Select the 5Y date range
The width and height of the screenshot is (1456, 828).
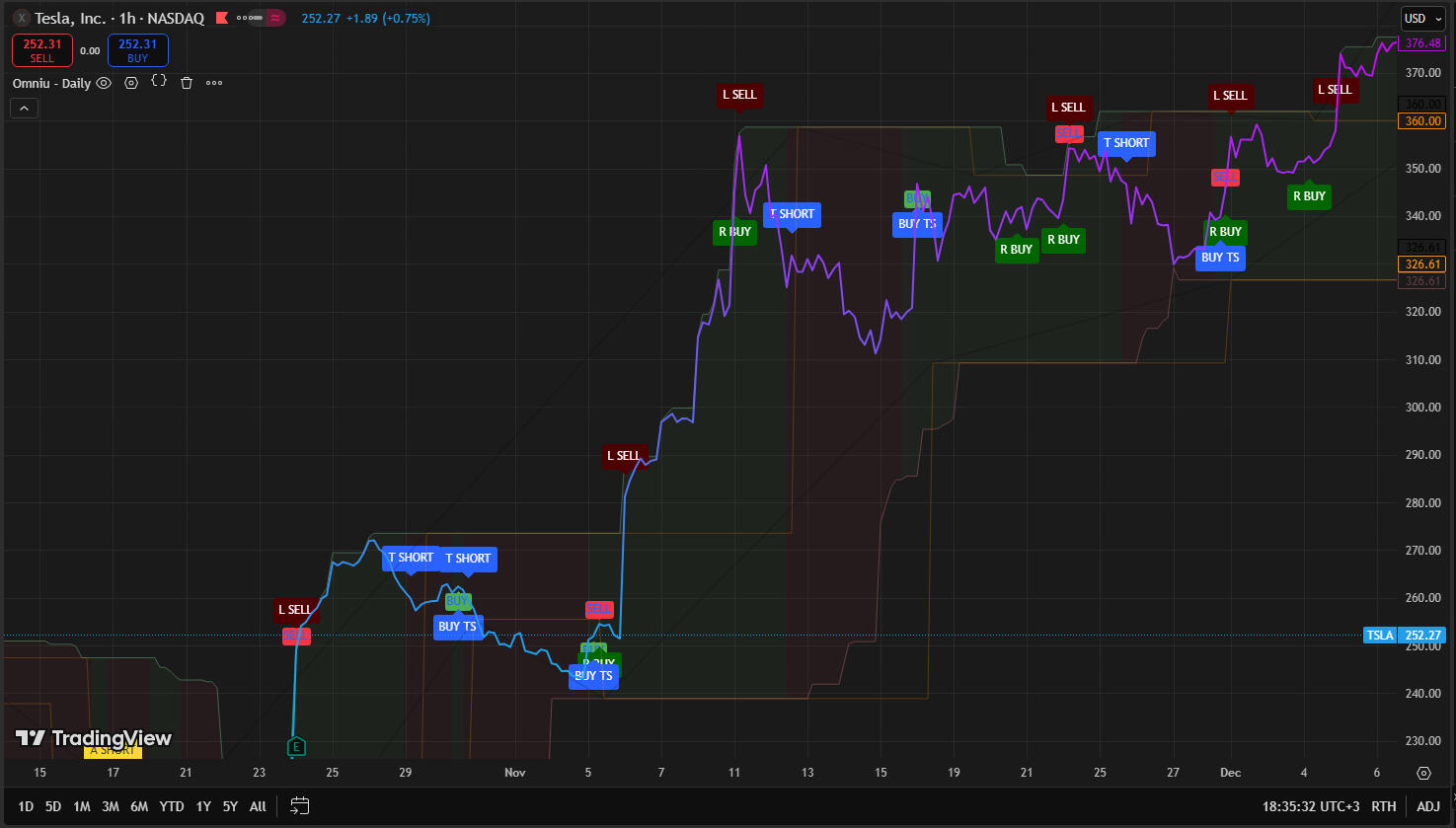click(230, 806)
